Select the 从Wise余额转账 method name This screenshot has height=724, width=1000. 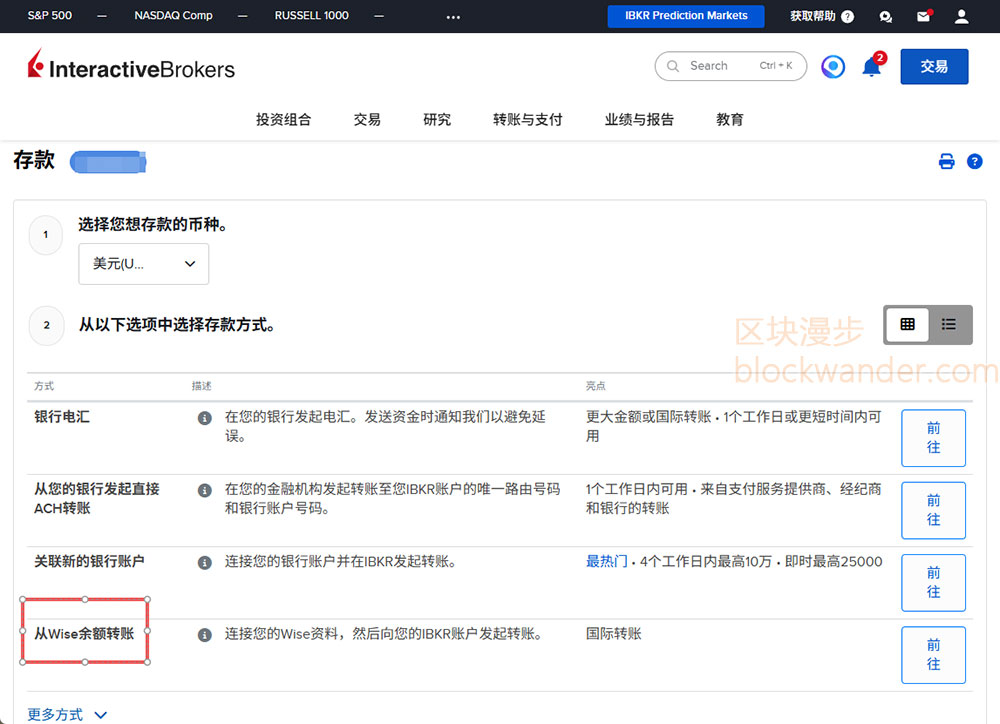pyautogui.click(x=84, y=634)
